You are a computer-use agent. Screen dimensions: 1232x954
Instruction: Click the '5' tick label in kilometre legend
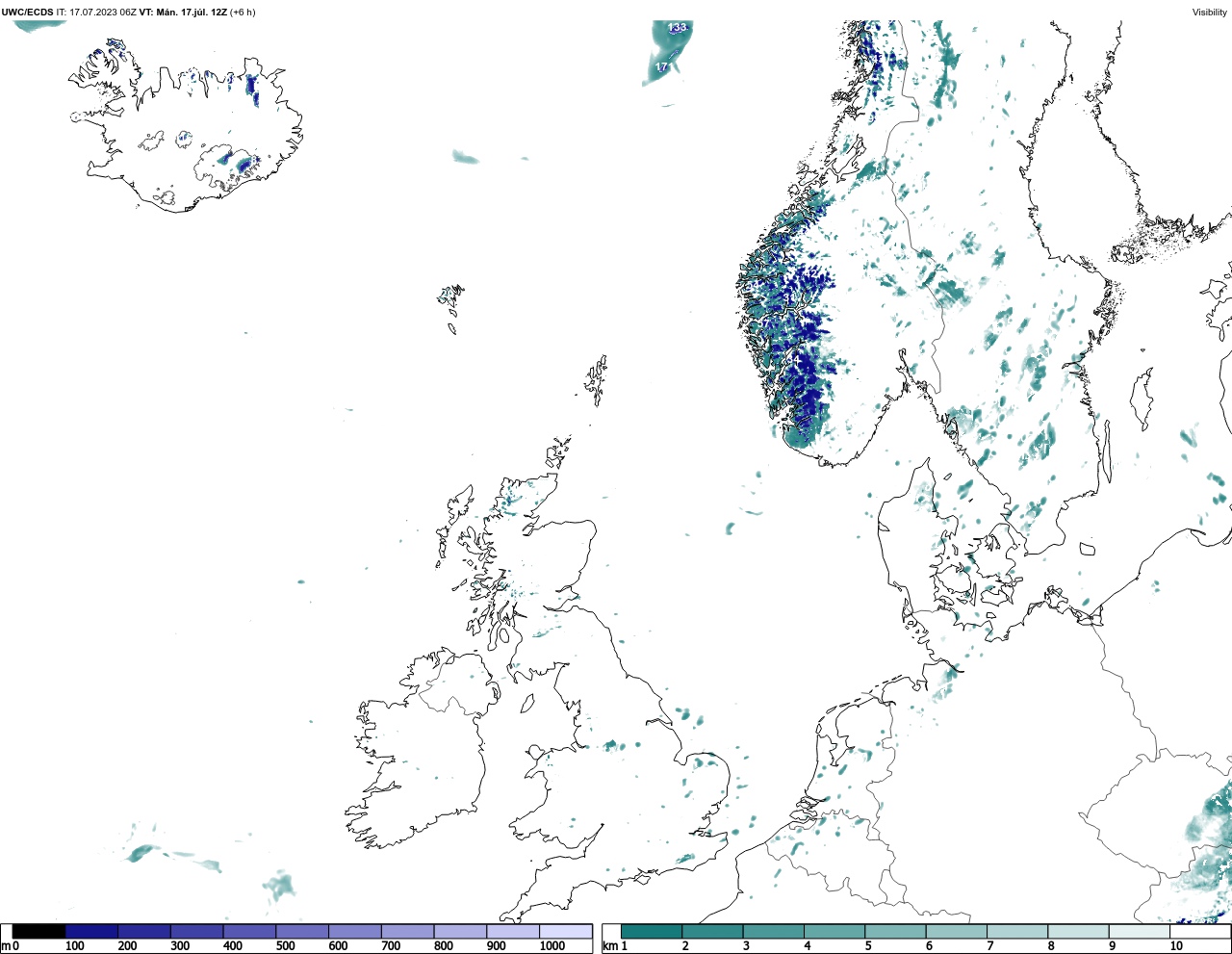click(x=867, y=946)
